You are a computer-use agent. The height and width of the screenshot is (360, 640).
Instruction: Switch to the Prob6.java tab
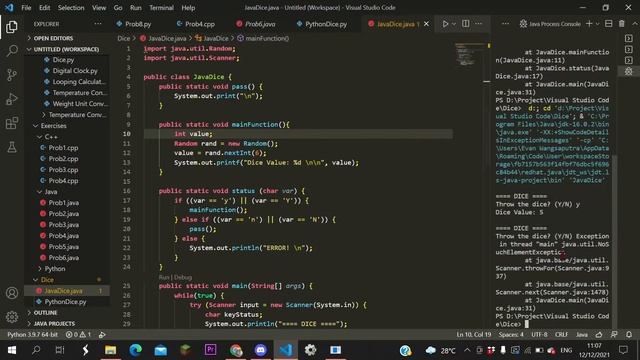(x=260, y=24)
